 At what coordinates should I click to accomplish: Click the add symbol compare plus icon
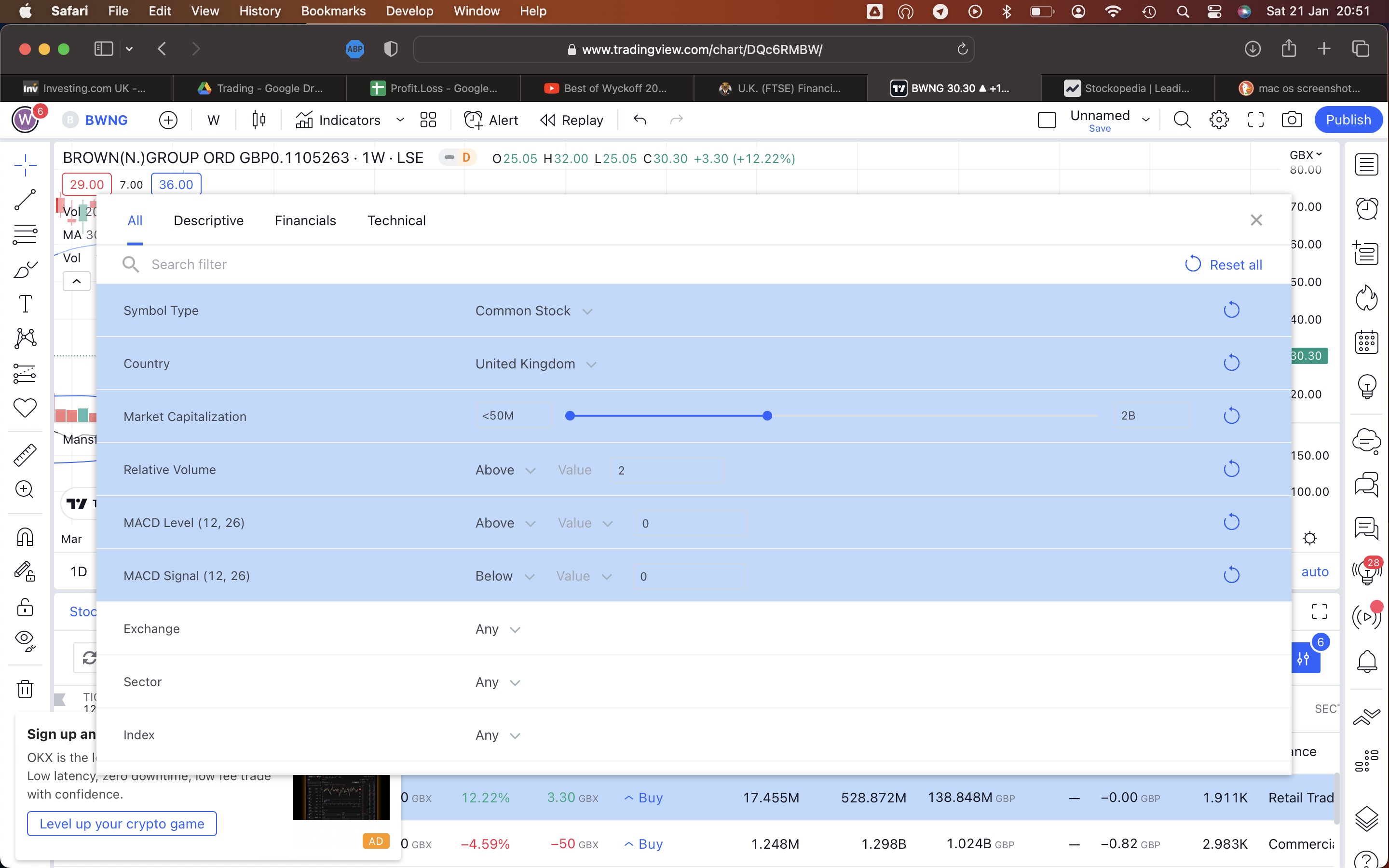coord(168,120)
